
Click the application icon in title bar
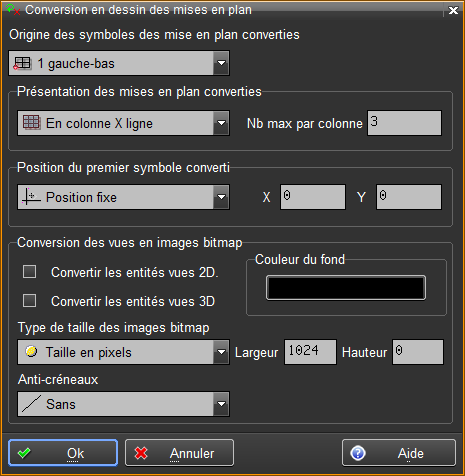pos(13,10)
